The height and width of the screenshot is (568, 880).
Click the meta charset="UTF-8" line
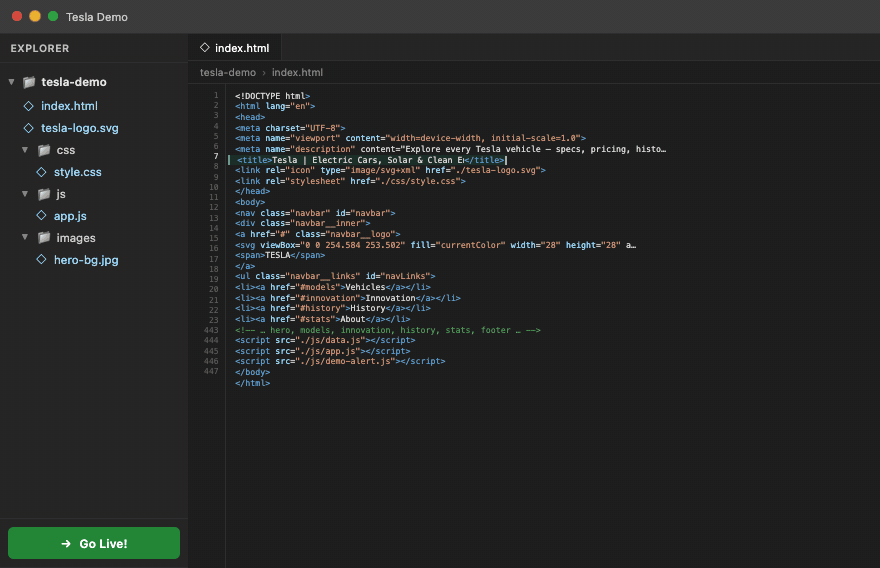(290, 128)
